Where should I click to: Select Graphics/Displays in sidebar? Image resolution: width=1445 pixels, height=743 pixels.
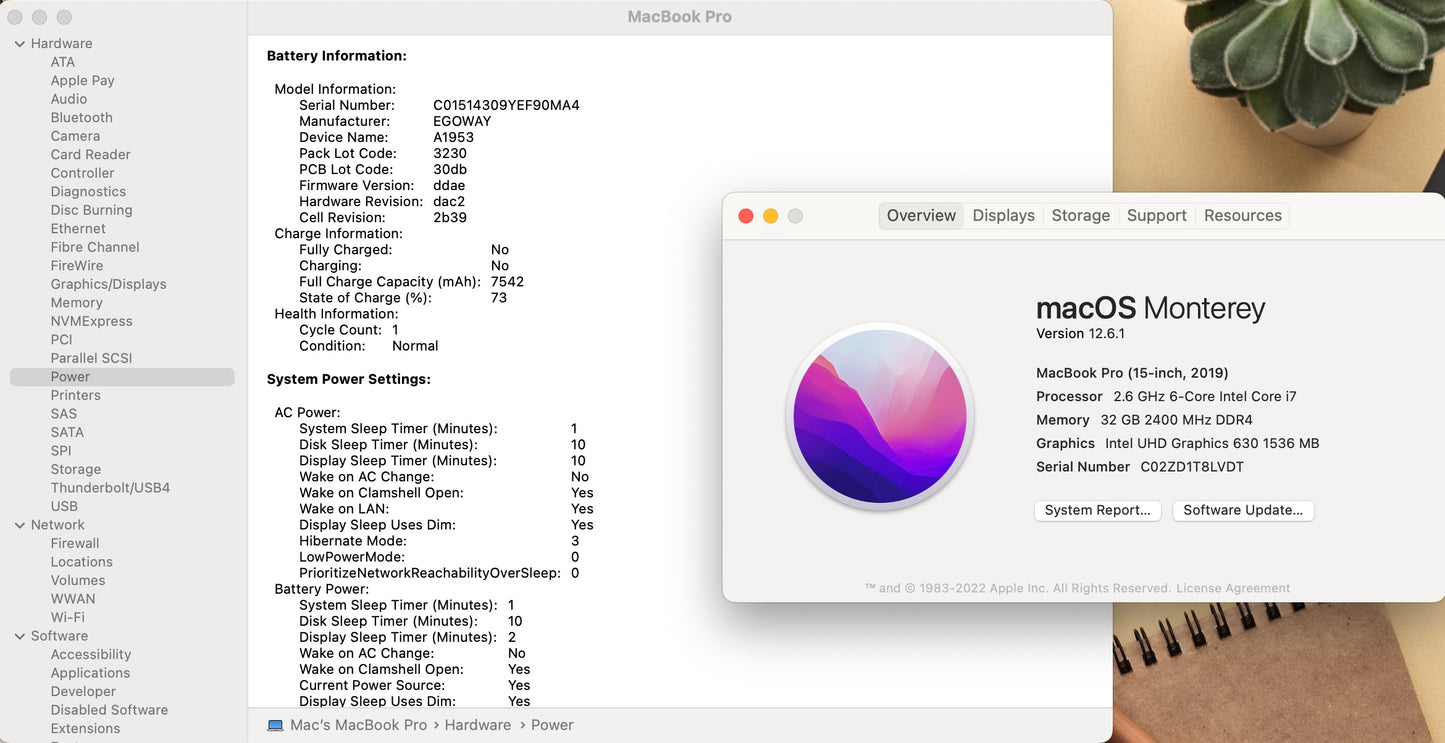(x=108, y=284)
